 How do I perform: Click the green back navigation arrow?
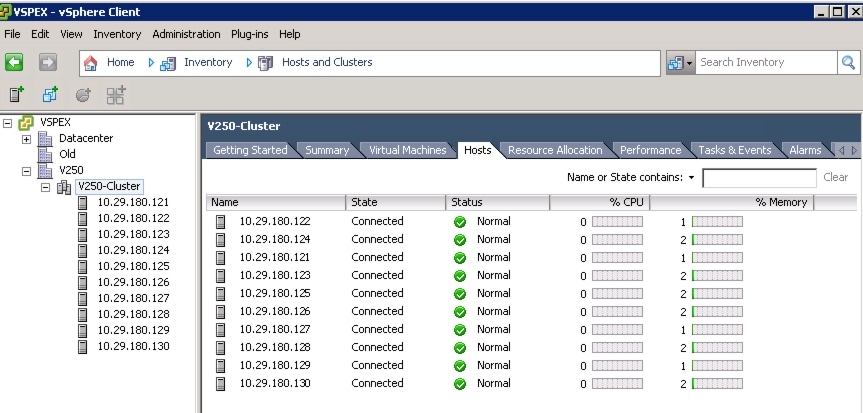pyautogui.click(x=15, y=62)
